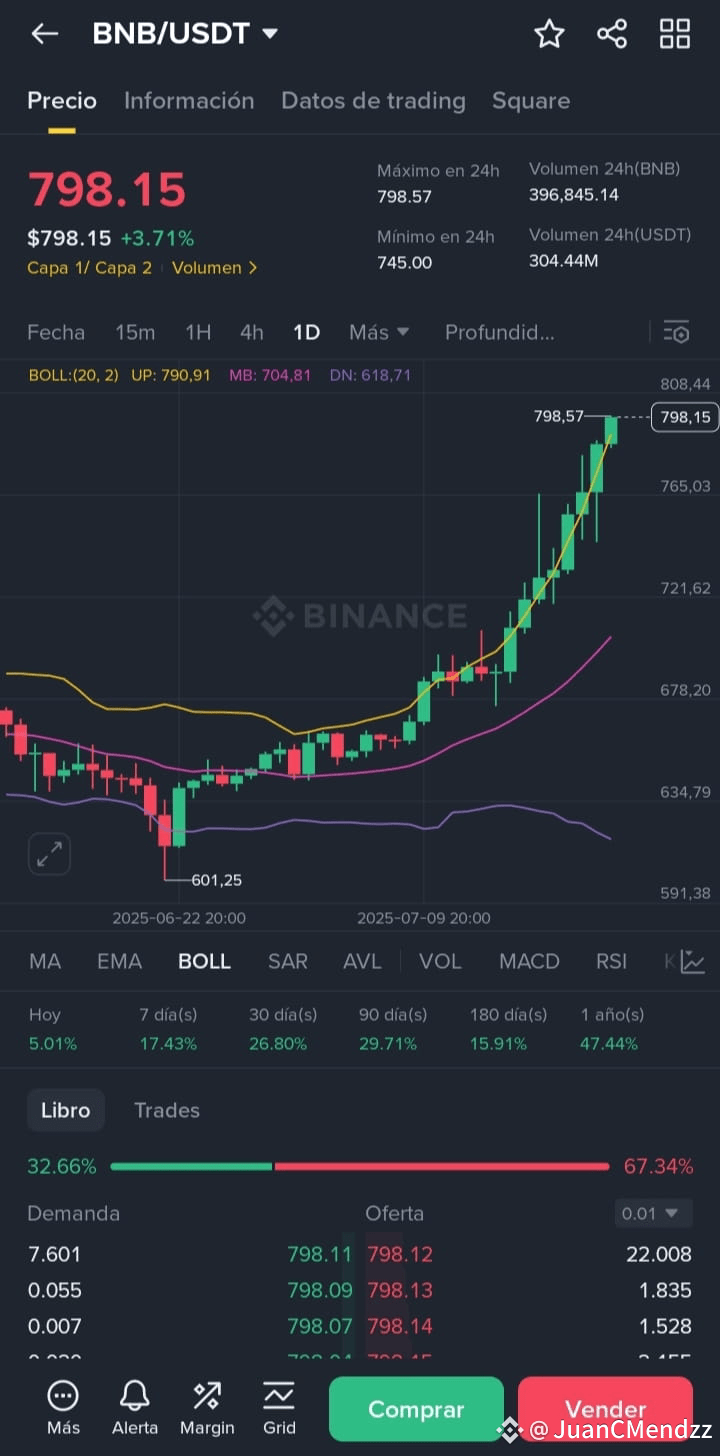
Task: Tap the large 798.15 price
Action: 107,190
